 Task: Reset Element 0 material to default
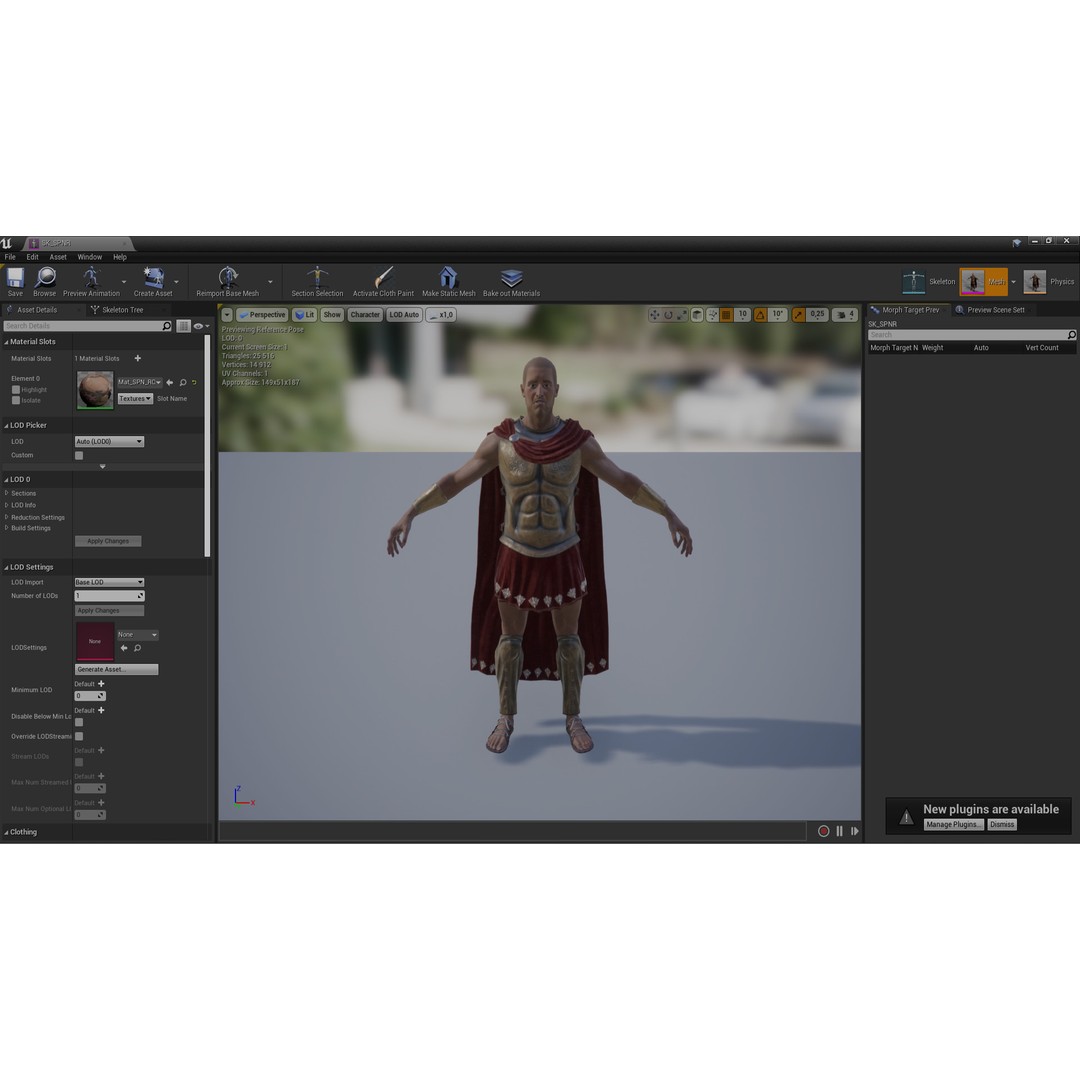[x=194, y=382]
